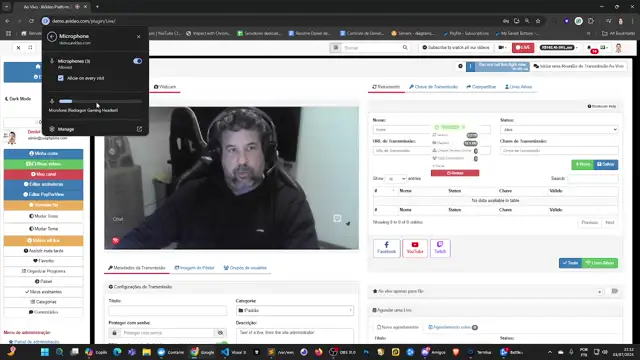Restream to Facebook
640x360 pixels.
coord(387,248)
